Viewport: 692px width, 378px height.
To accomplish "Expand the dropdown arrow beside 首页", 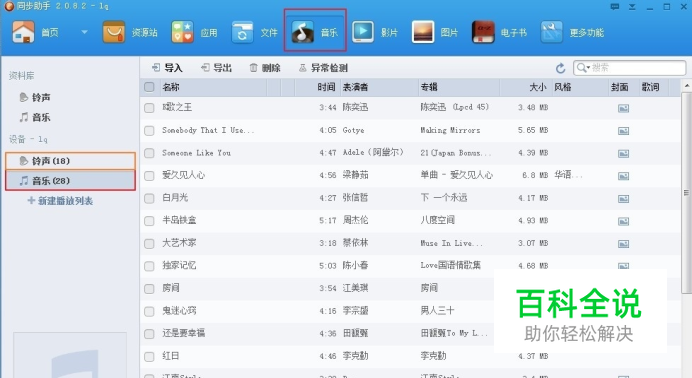I will [84, 32].
